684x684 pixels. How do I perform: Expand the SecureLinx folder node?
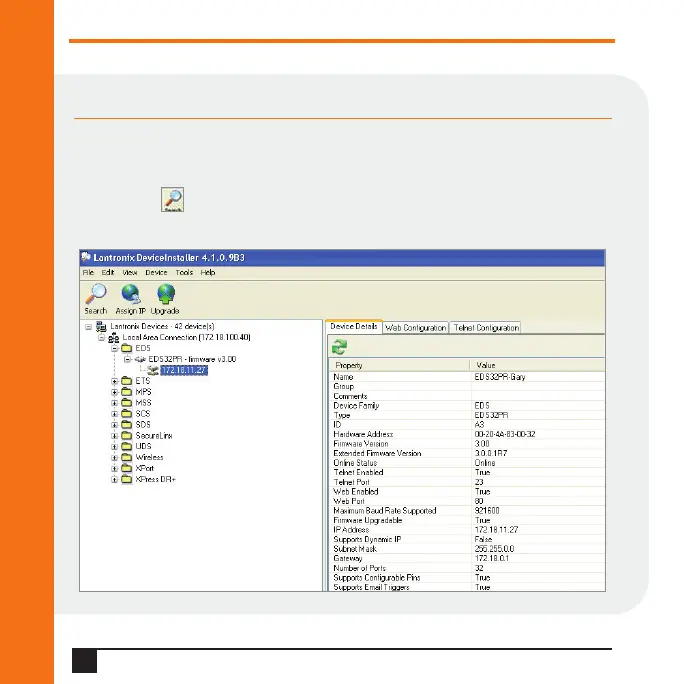click(114, 436)
